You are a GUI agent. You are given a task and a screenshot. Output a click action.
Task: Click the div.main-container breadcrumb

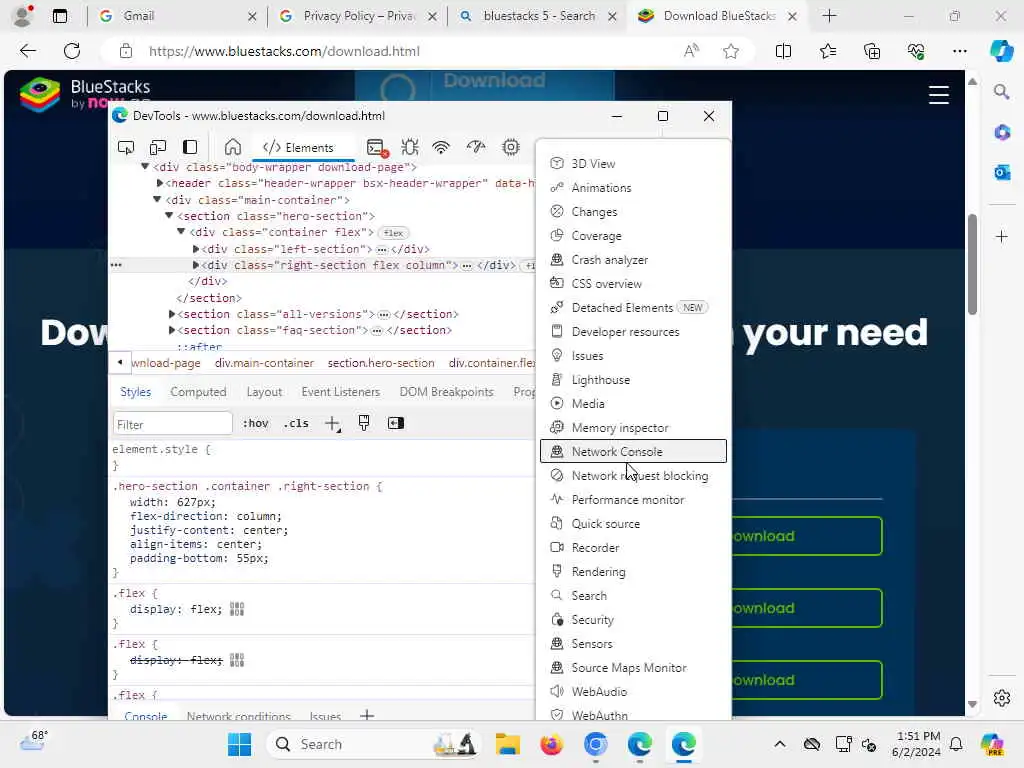click(264, 363)
